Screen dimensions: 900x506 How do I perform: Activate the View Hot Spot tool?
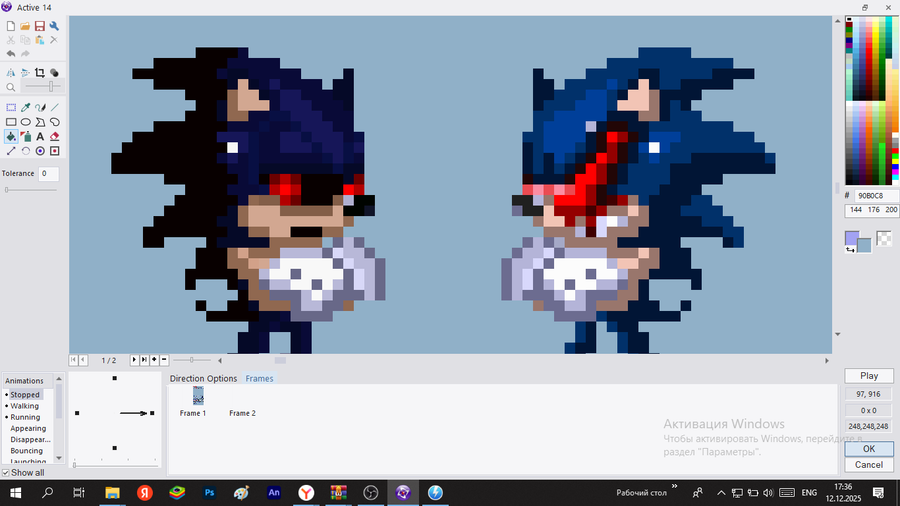pyautogui.click(x=40, y=151)
